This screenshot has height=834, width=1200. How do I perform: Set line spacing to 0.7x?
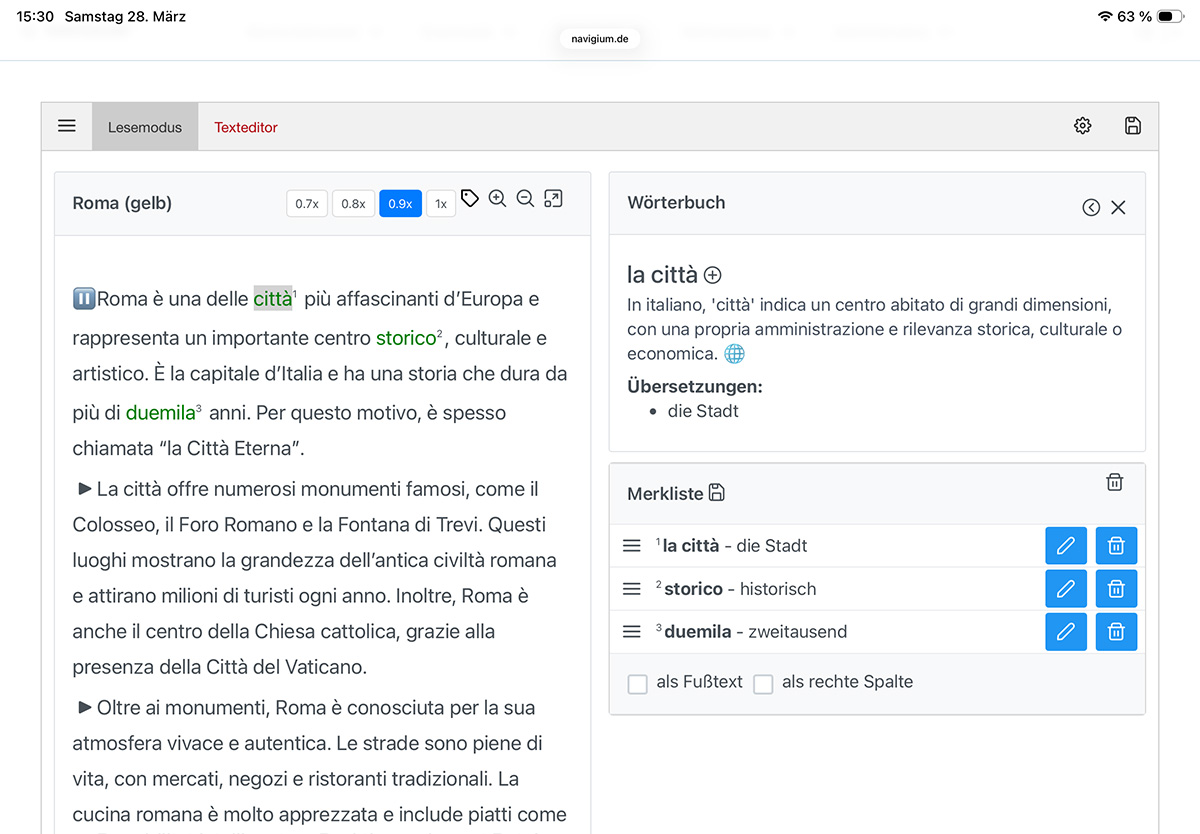click(307, 204)
